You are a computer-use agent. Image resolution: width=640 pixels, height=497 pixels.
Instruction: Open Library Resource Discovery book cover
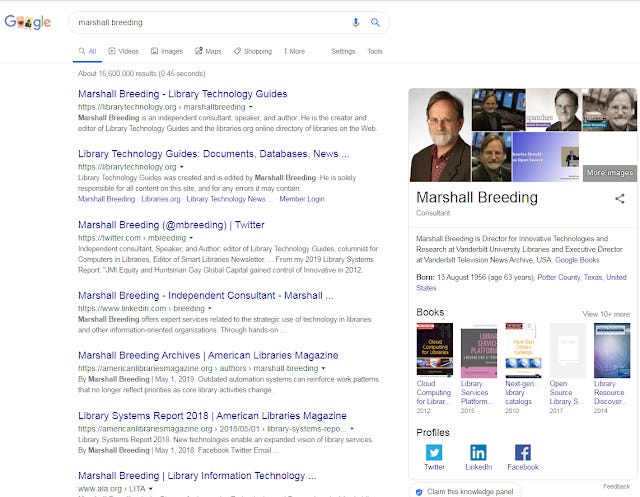612,351
